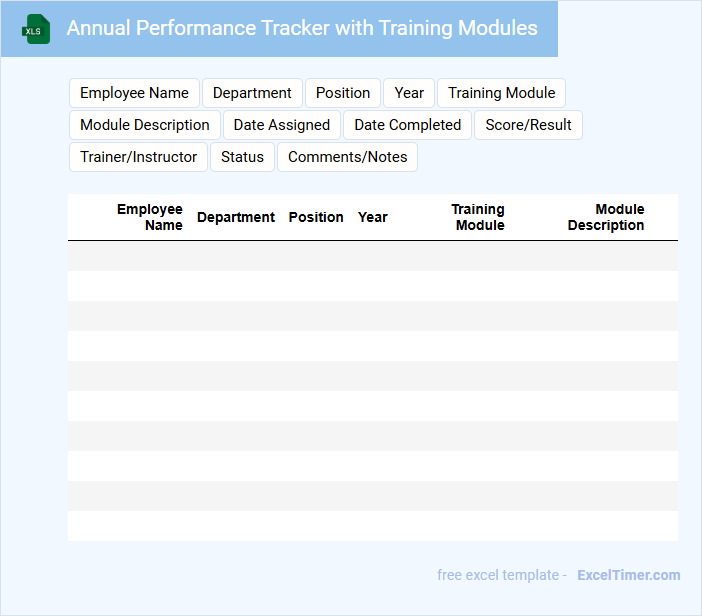
Task: Select the Position column header
Action: pos(316,217)
